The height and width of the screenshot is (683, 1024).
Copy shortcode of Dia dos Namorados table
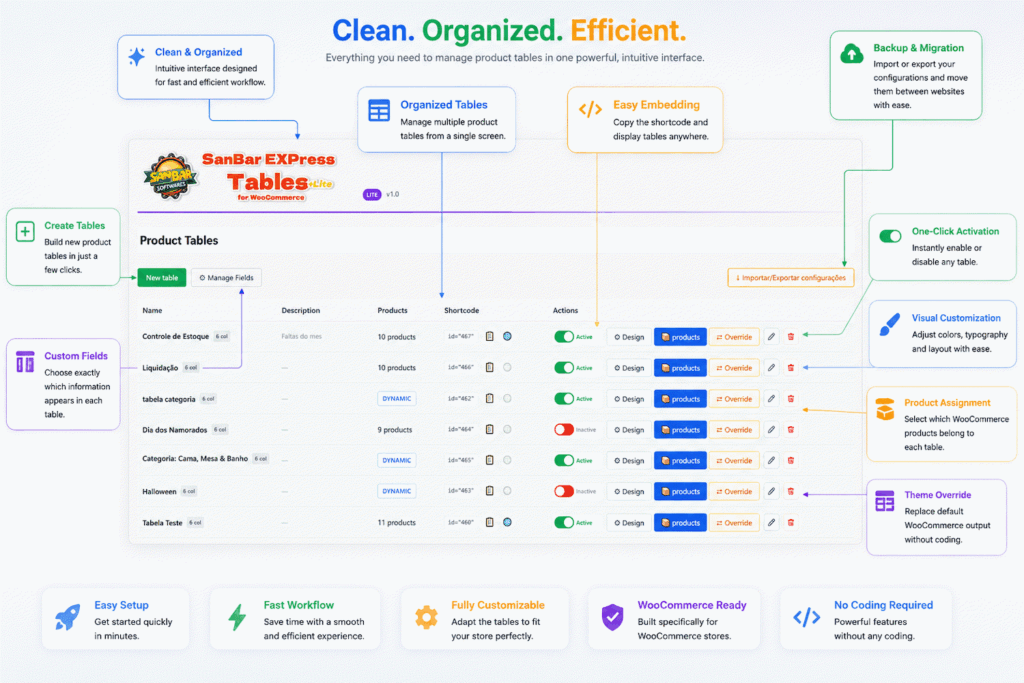pyautogui.click(x=489, y=430)
